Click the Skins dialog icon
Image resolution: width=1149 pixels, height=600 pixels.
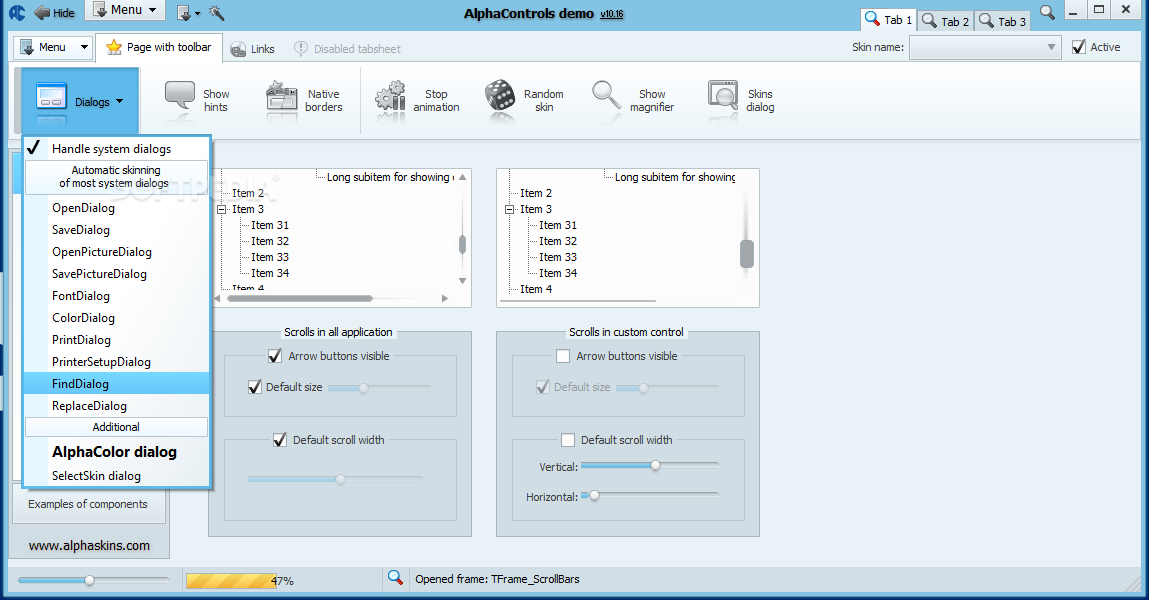click(723, 97)
